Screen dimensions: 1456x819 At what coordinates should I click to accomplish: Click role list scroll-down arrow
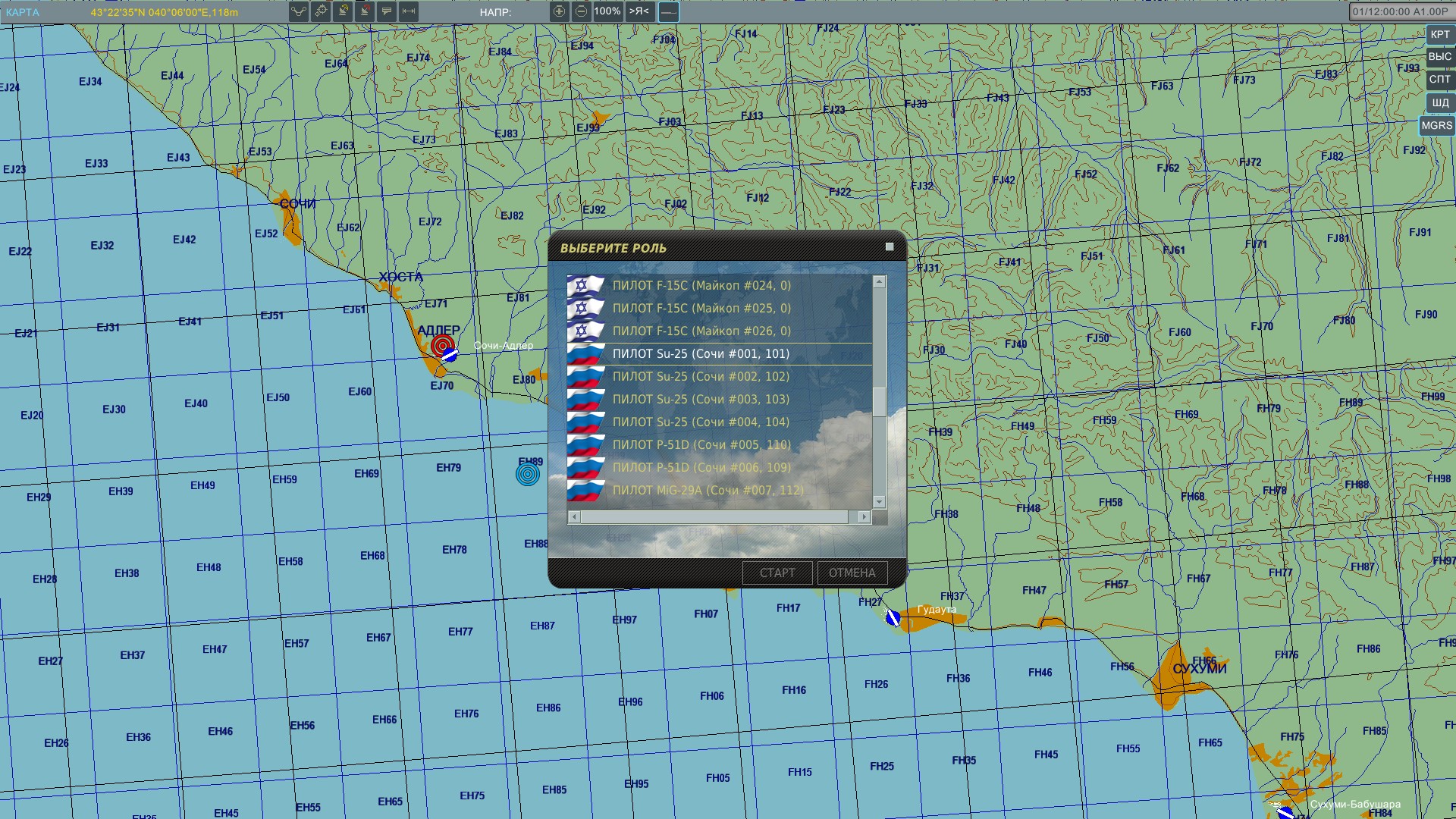coord(879,502)
